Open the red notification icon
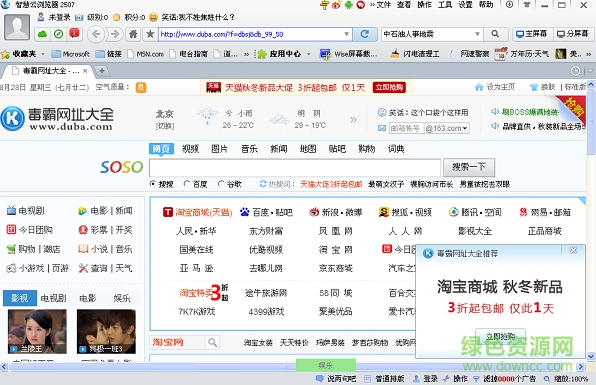 74,34
